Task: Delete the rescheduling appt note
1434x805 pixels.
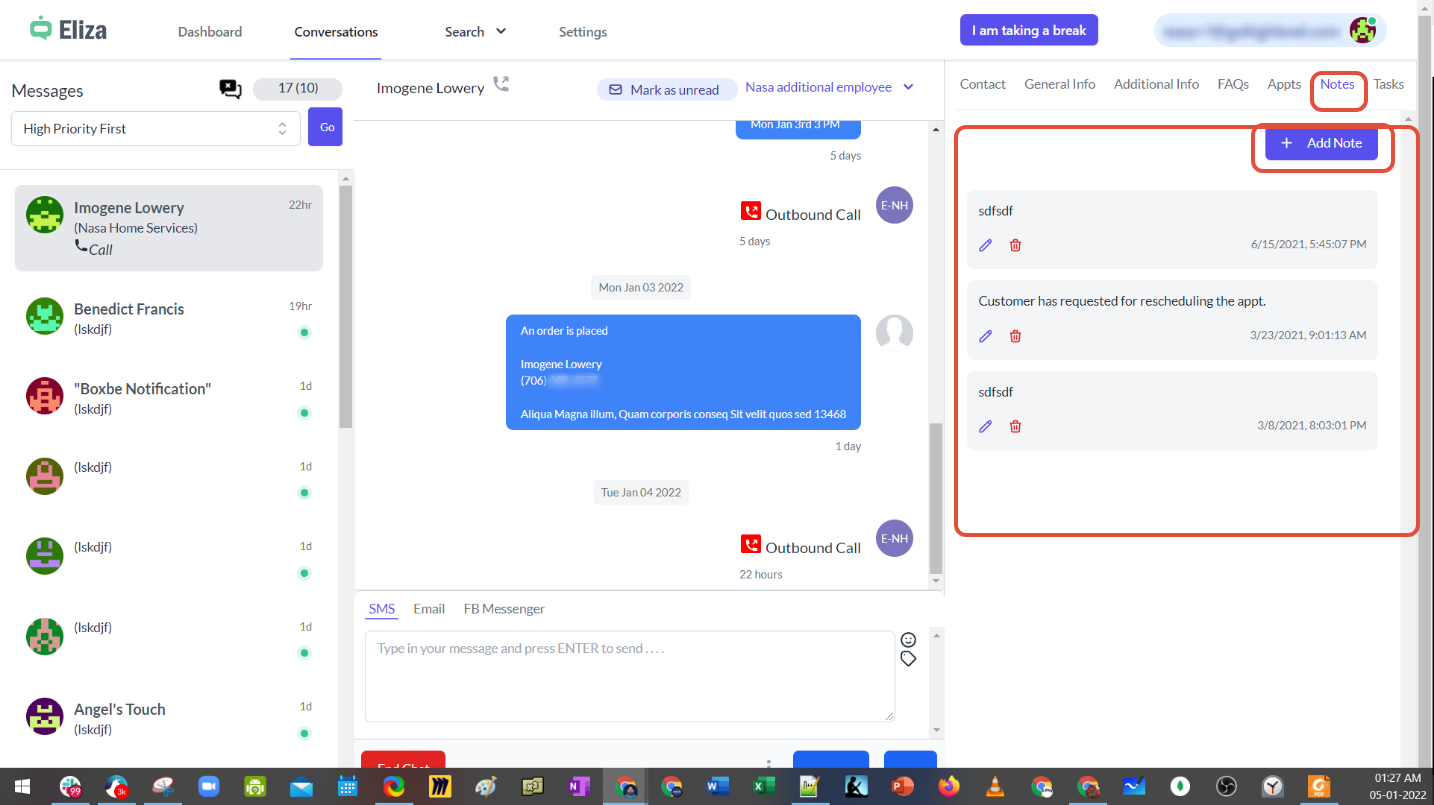Action: (1015, 336)
